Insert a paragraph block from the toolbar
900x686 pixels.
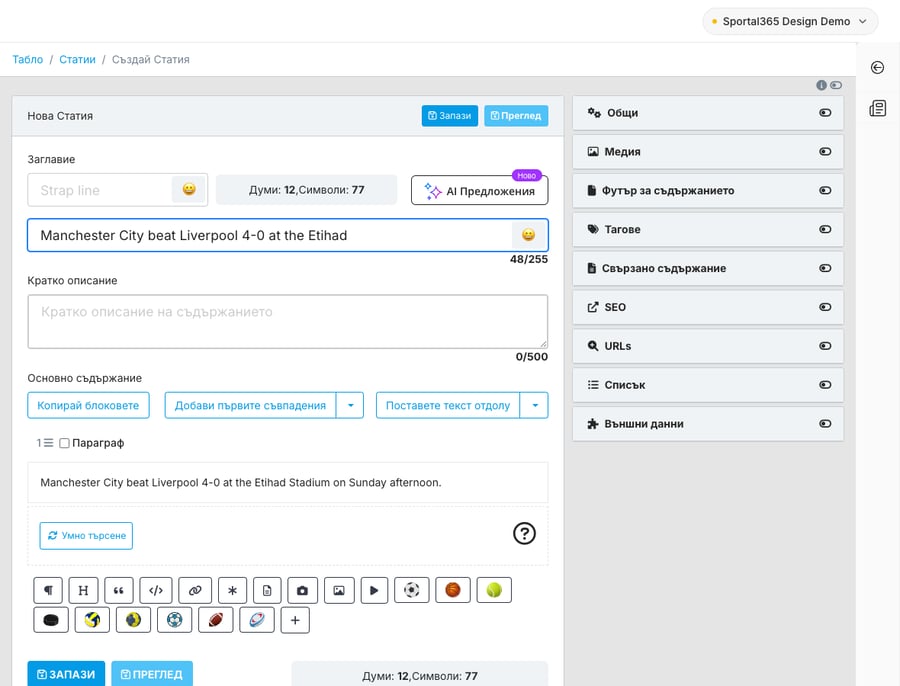pos(48,590)
